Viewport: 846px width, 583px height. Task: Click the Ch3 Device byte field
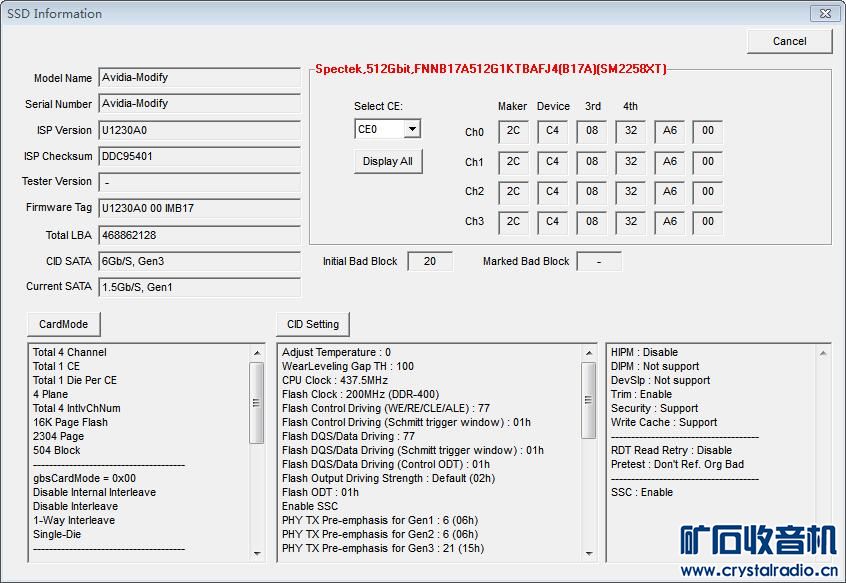coord(552,221)
